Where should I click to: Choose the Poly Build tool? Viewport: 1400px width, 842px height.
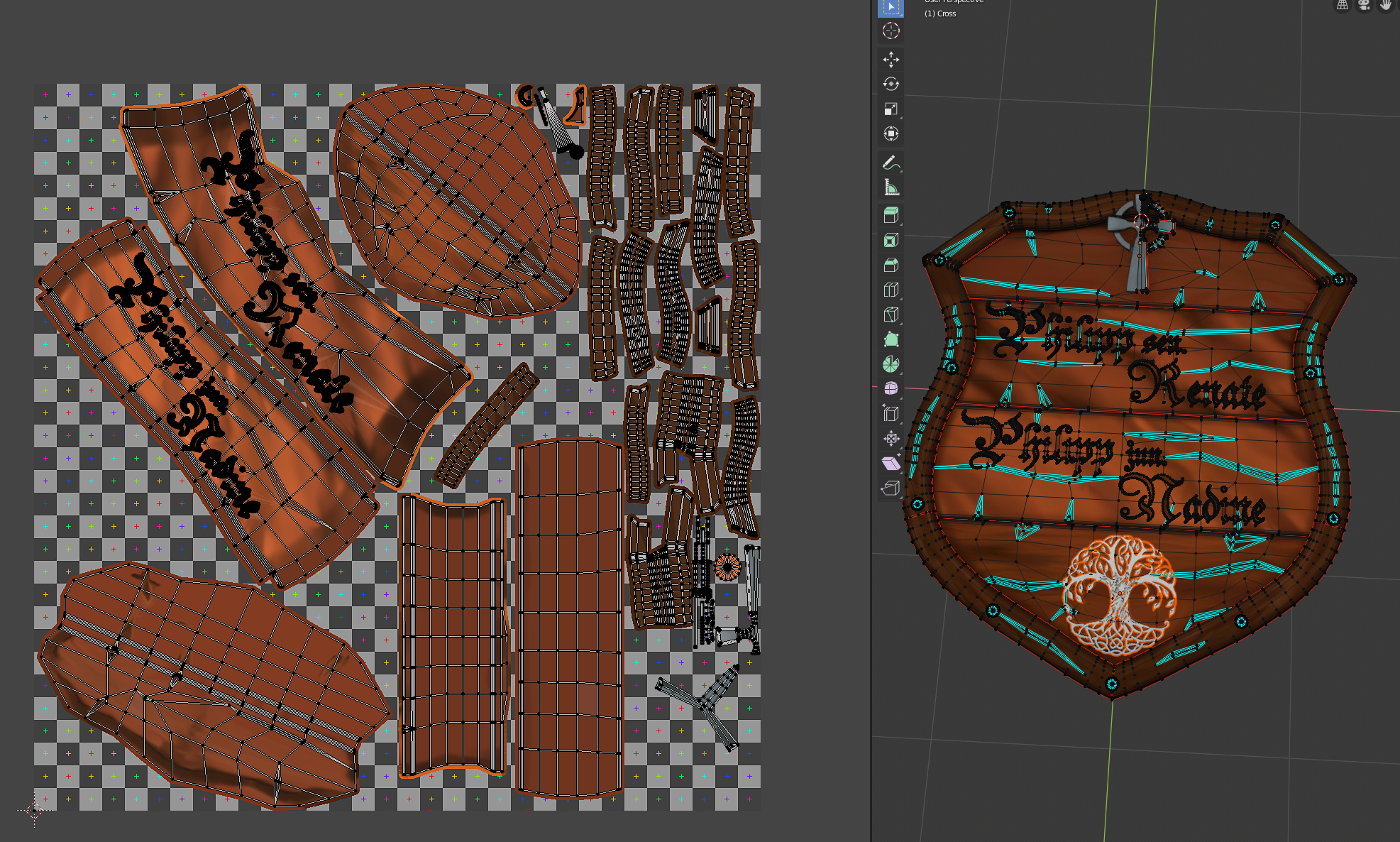click(891, 339)
